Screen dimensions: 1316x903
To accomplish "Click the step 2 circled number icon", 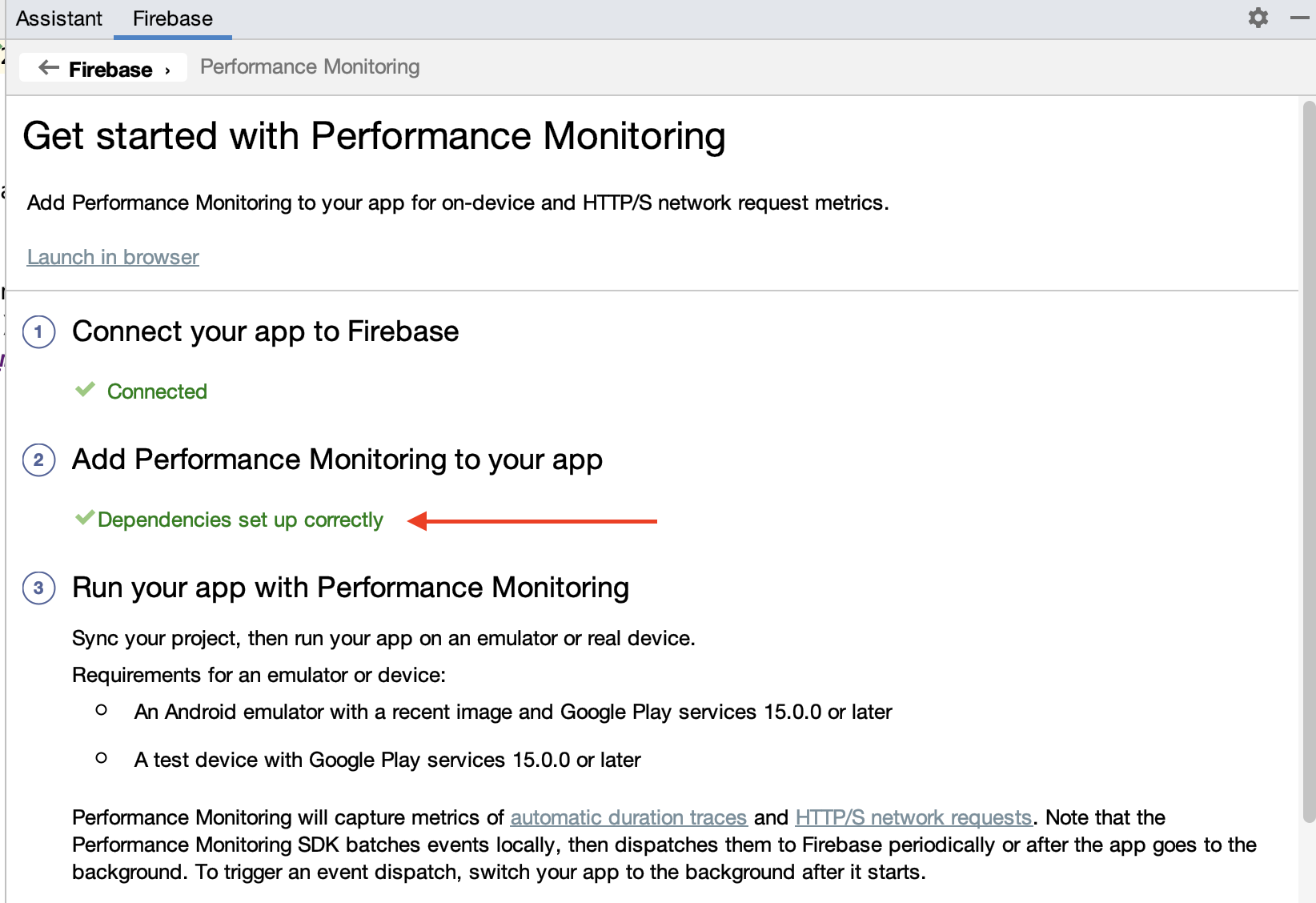I will [38, 460].
